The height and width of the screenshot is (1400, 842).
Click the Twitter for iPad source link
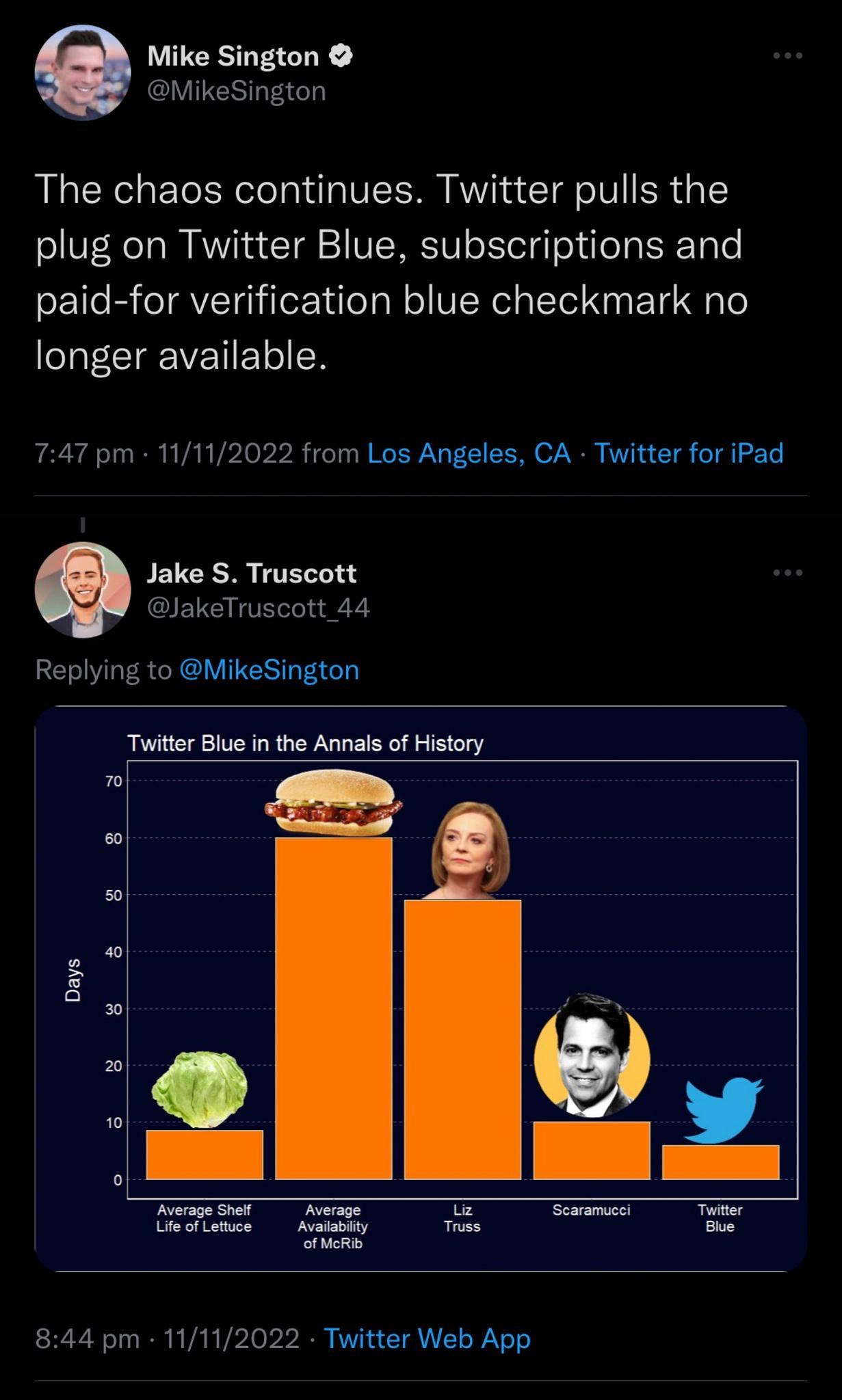point(689,453)
